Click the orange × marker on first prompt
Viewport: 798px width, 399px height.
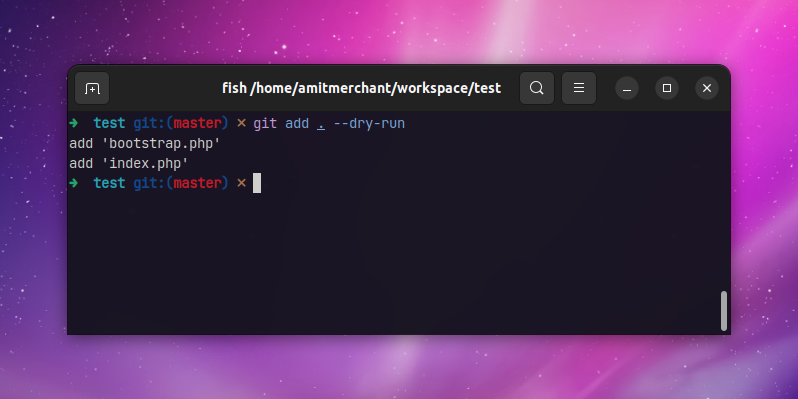[x=241, y=123]
